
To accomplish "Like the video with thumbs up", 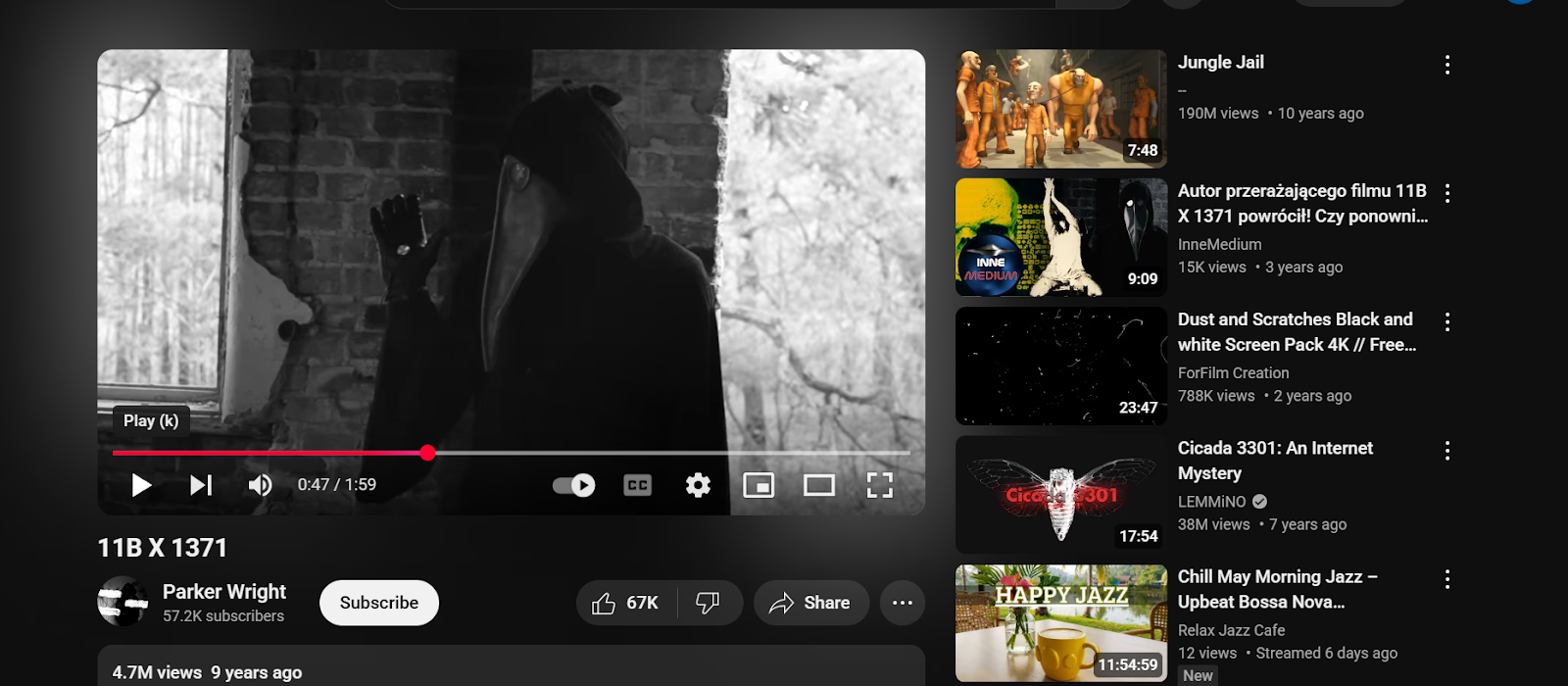I will pos(626,603).
